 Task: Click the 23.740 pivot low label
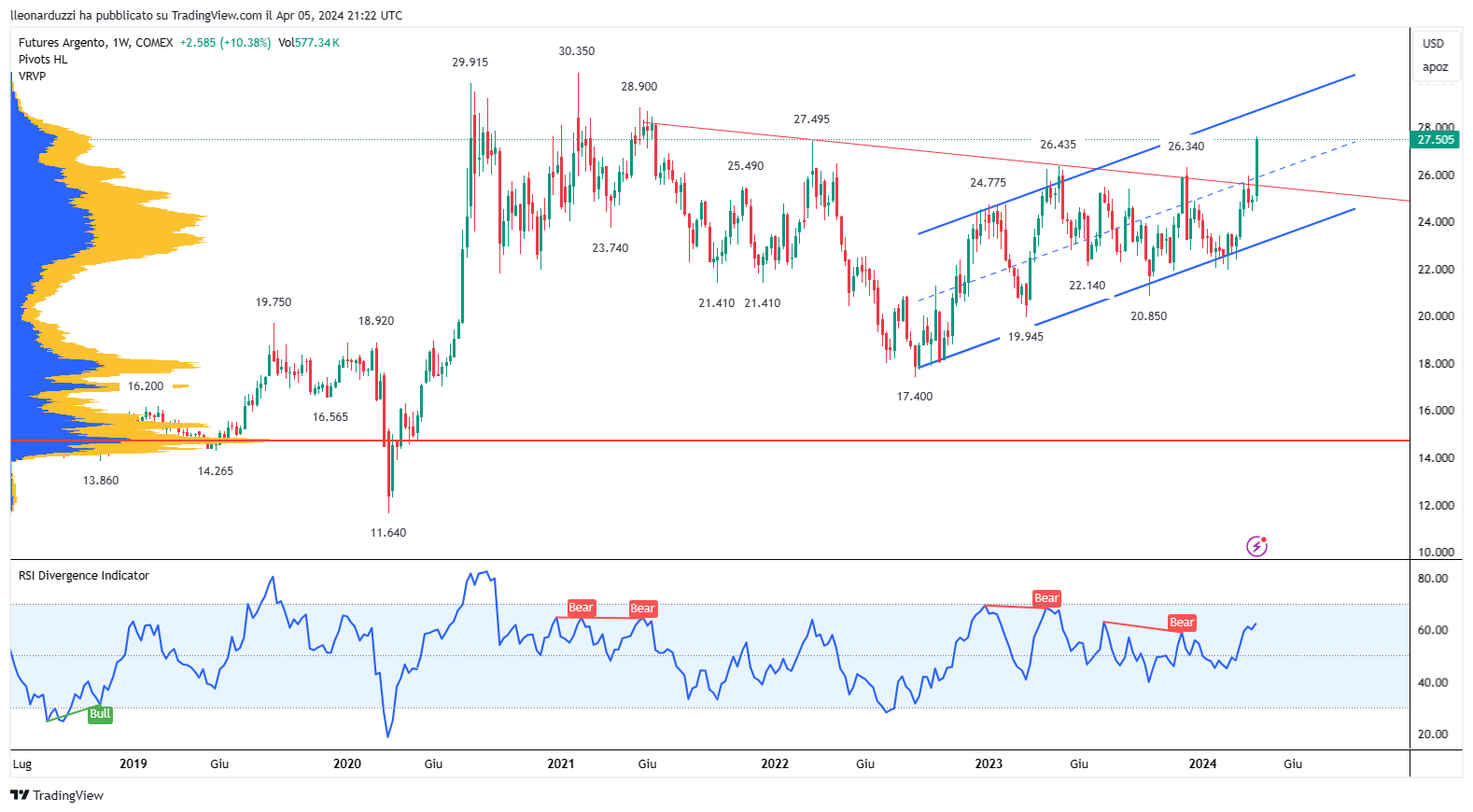point(610,248)
